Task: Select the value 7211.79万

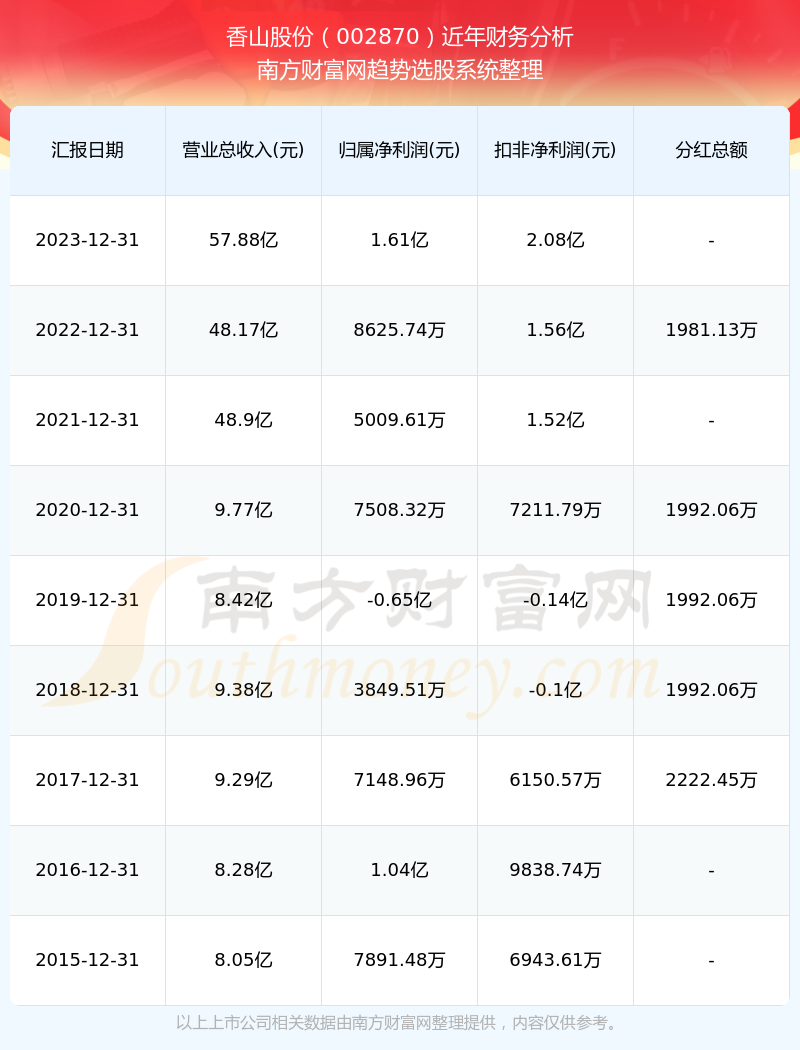Action: pyautogui.click(x=556, y=510)
